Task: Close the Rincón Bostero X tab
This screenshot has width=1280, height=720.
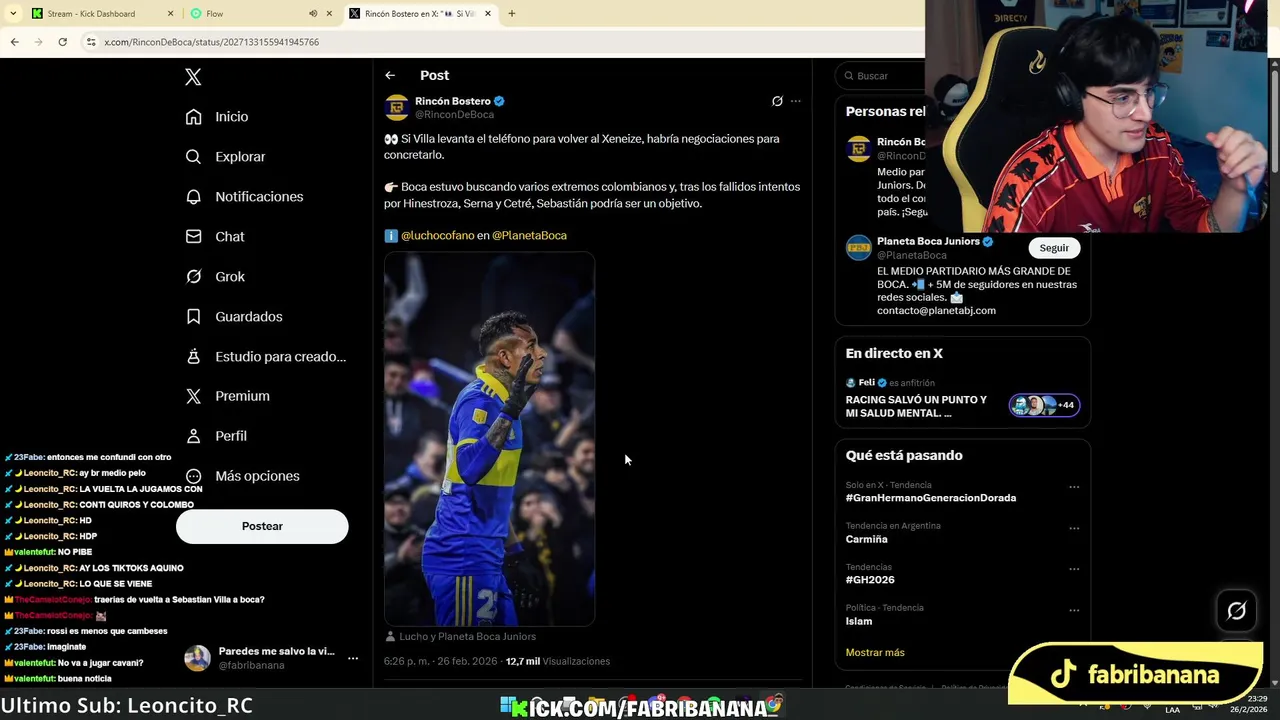Action: 488,14
